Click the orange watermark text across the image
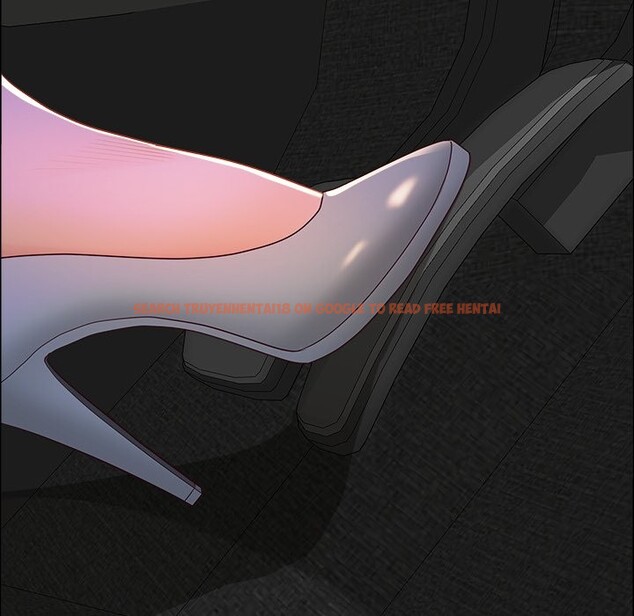Screen dimensions: 634x616 (317, 310)
